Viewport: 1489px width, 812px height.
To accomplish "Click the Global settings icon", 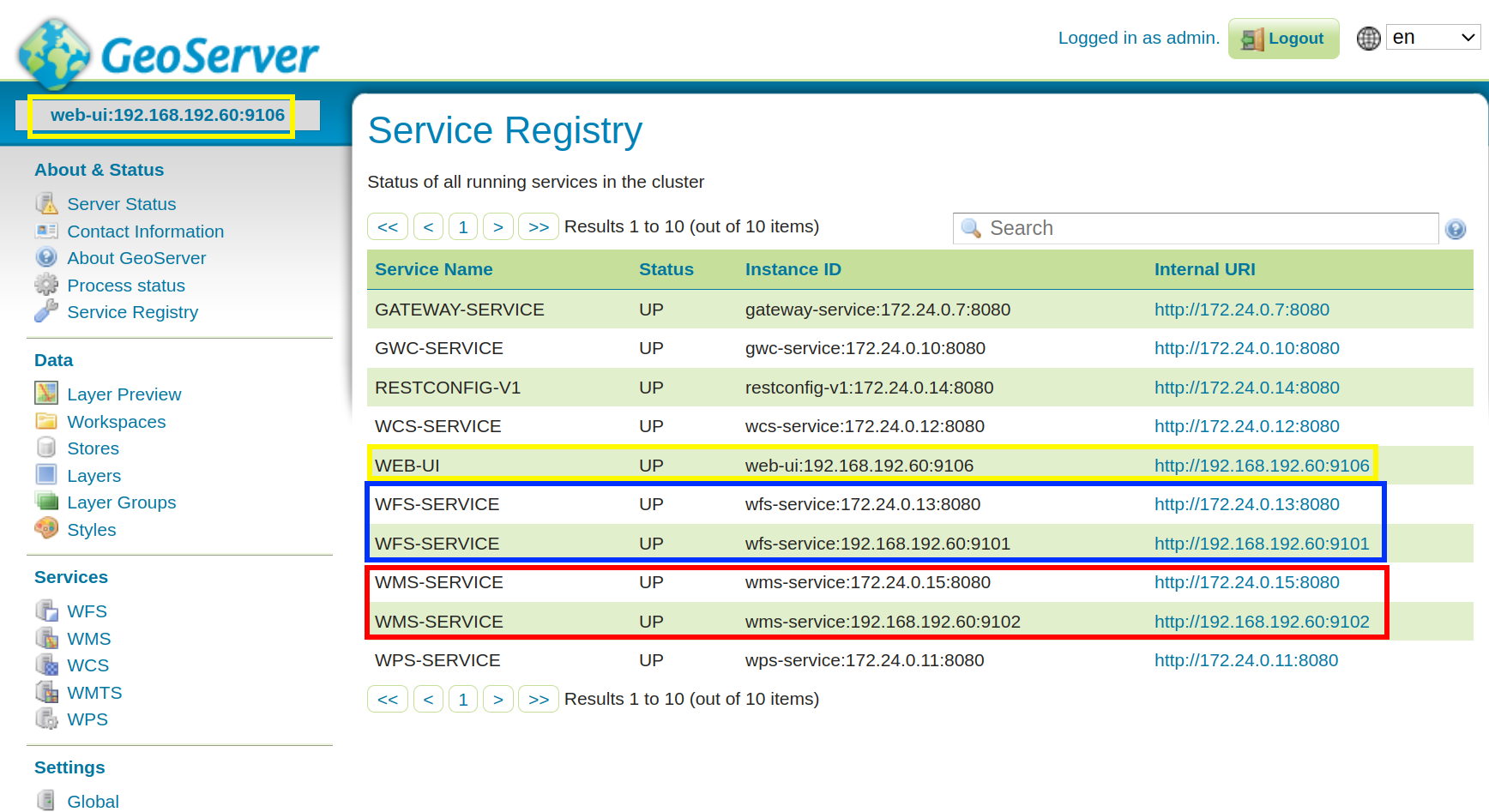I will [x=46, y=800].
